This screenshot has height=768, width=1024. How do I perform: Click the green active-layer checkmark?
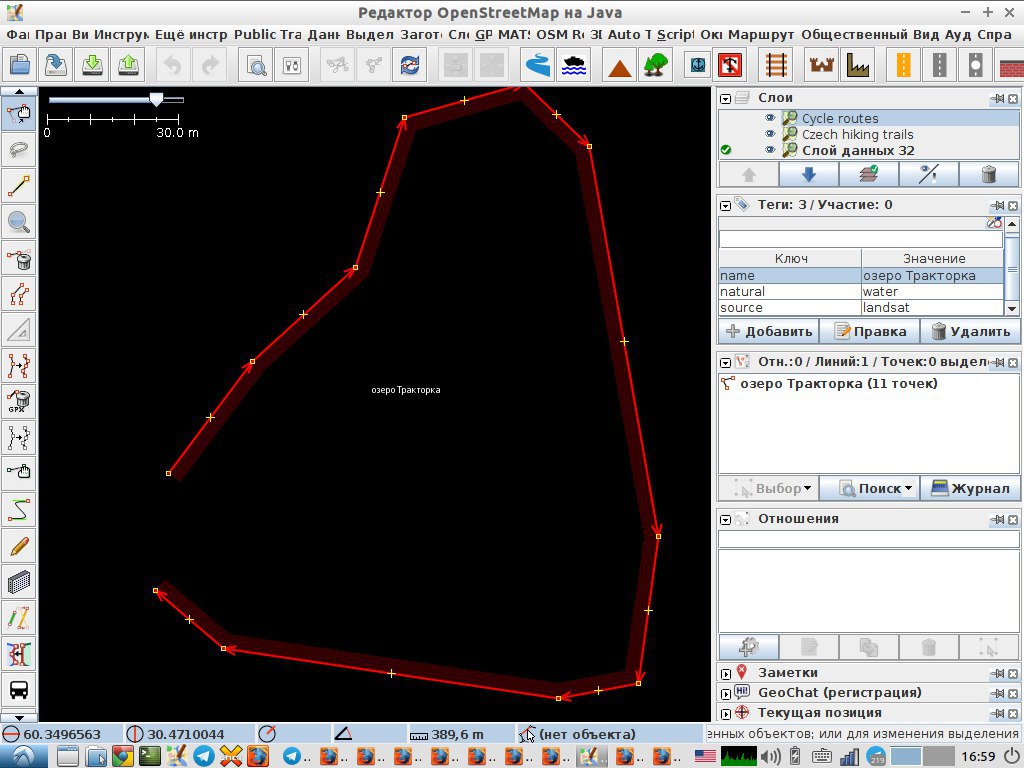(726, 150)
